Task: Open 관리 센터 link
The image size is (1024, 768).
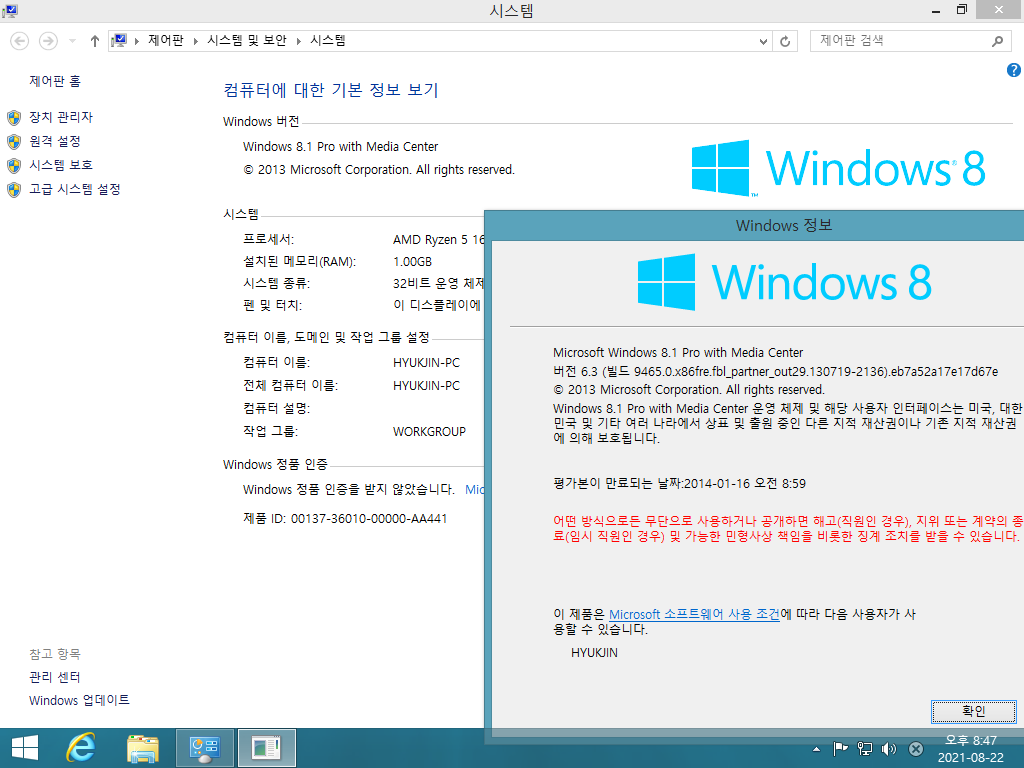Action: [x=54, y=677]
